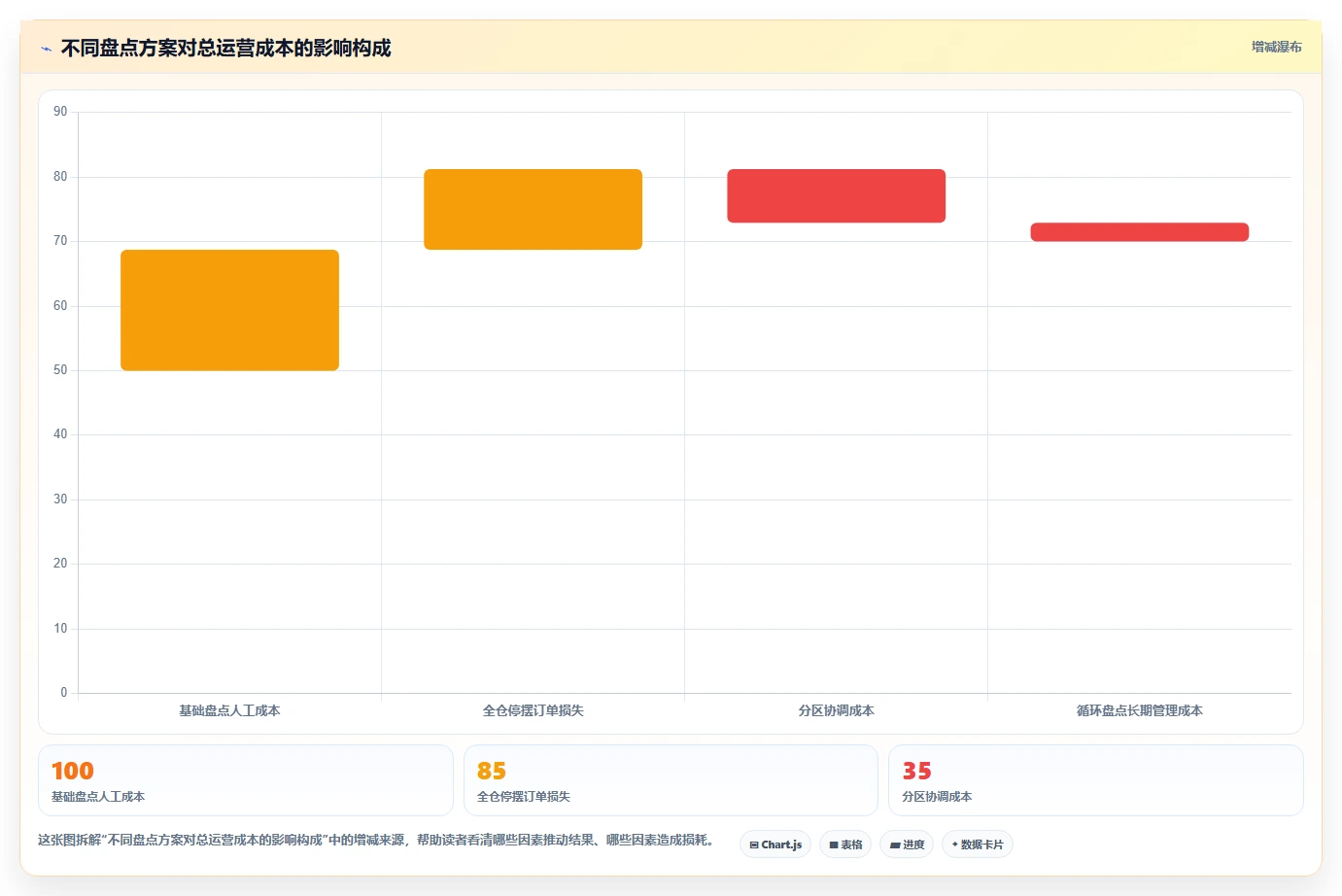This screenshot has height=896, width=1342.
Task: Click the title 不同盘点方案对总运营成本的影响构成
Action: [225, 48]
